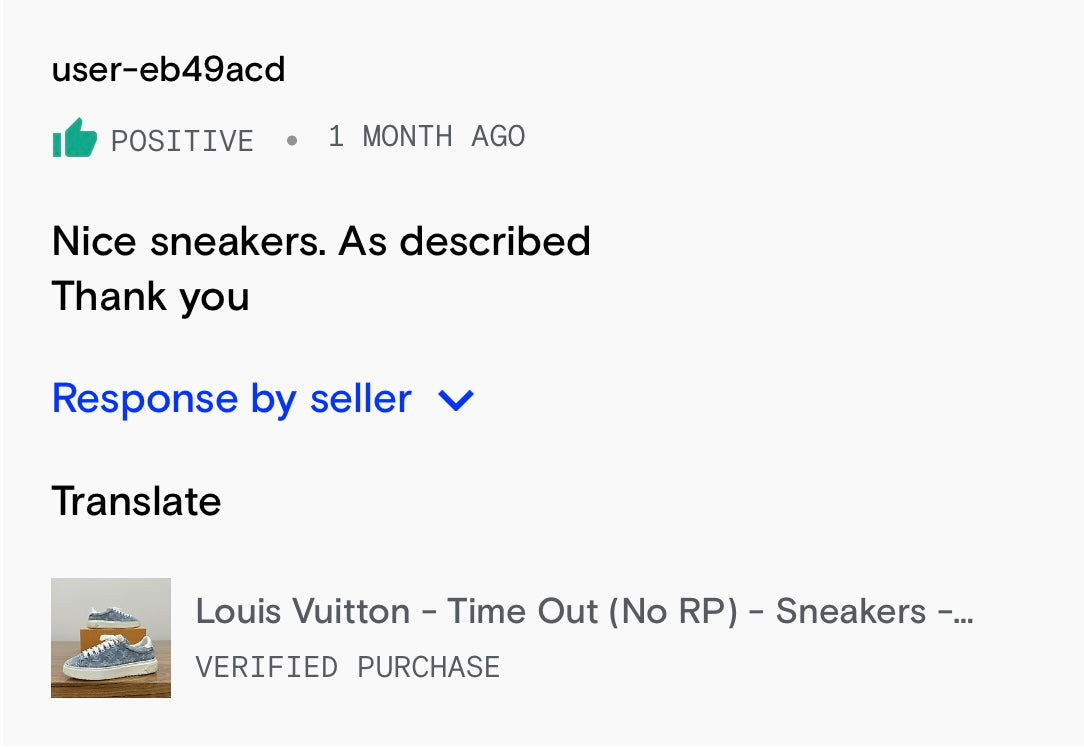The height and width of the screenshot is (747, 1084).
Task: Click the words Time Out (No RP) in title
Action: coord(592,611)
